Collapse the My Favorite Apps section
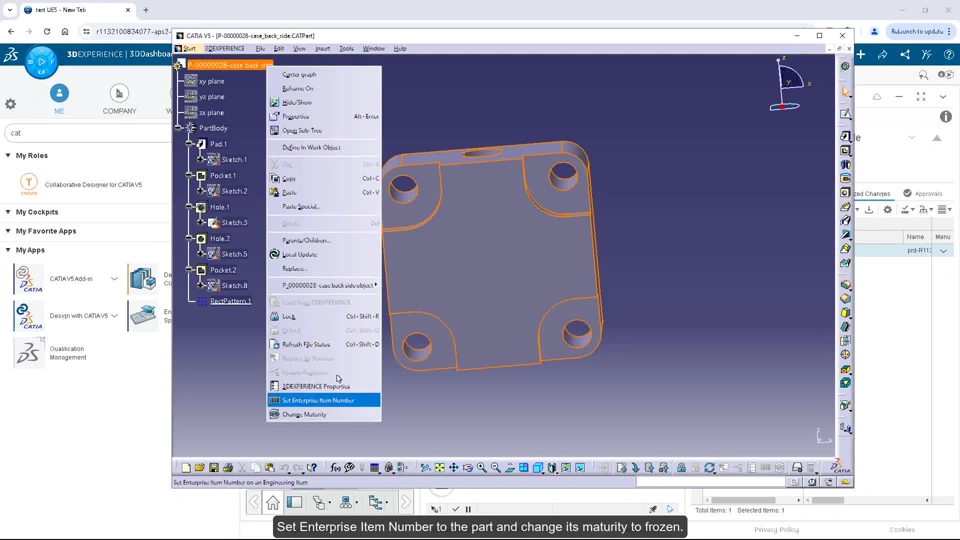The width and height of the screenshot is (960, 540). (x=8, y=231)
